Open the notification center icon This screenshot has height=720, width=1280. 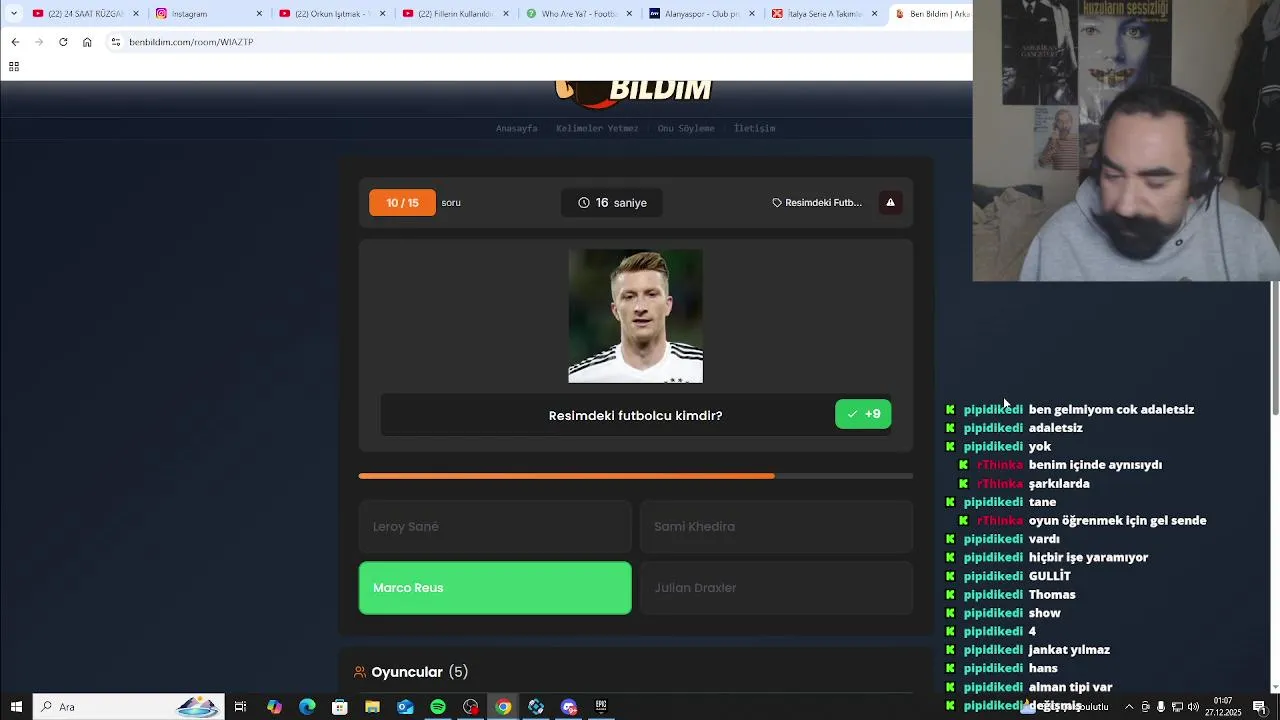click(1260, 707)
